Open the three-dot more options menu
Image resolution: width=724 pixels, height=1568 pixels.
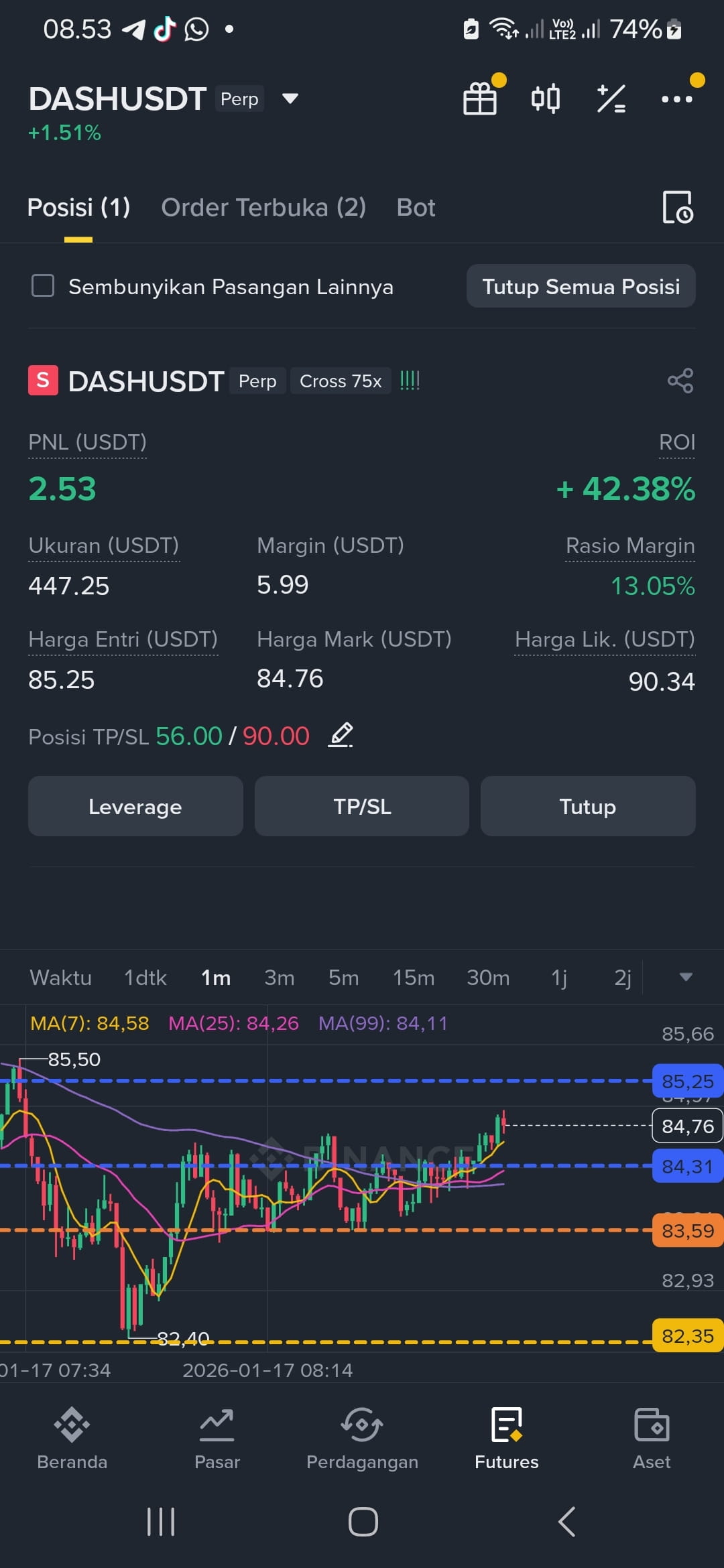(x=677, y=99)
